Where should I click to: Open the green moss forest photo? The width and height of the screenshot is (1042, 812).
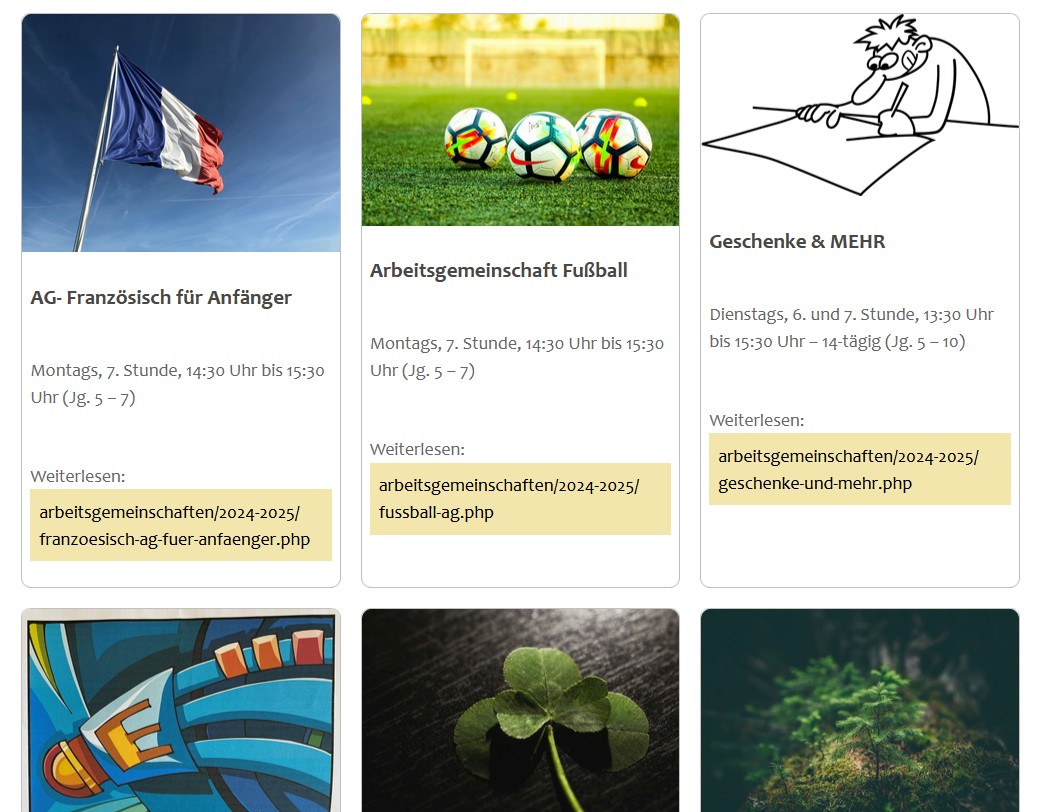(860, 710)
